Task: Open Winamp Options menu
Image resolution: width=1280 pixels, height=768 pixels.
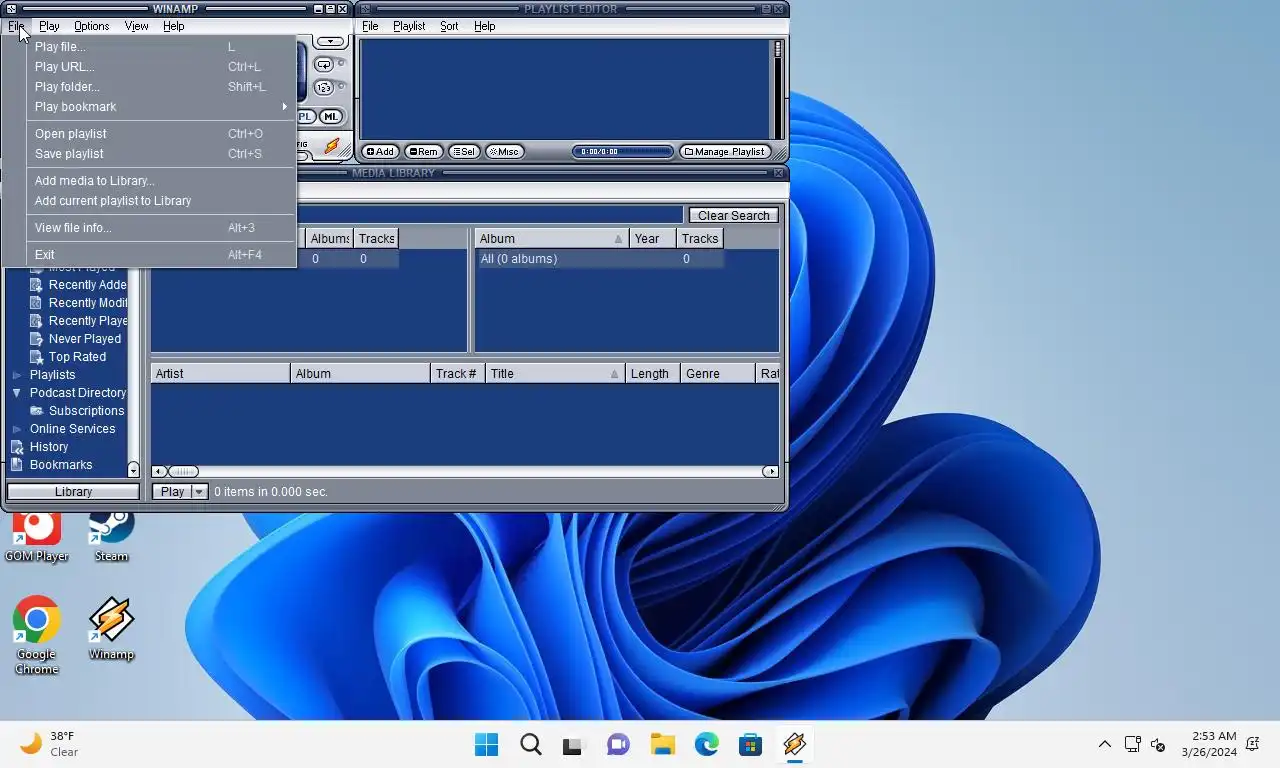Action: [x=92, y=26]
